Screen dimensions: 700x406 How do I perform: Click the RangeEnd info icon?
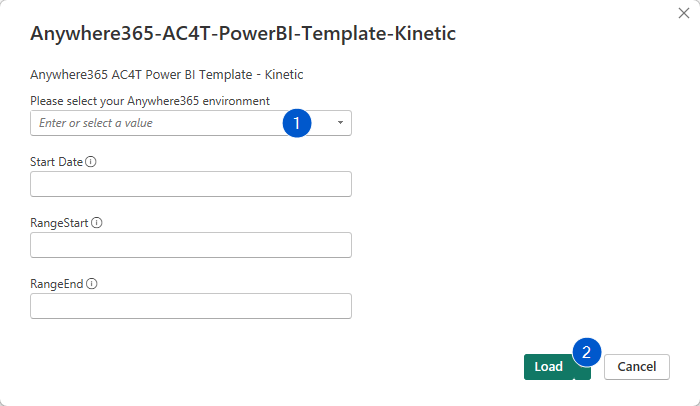coord(92,284)
